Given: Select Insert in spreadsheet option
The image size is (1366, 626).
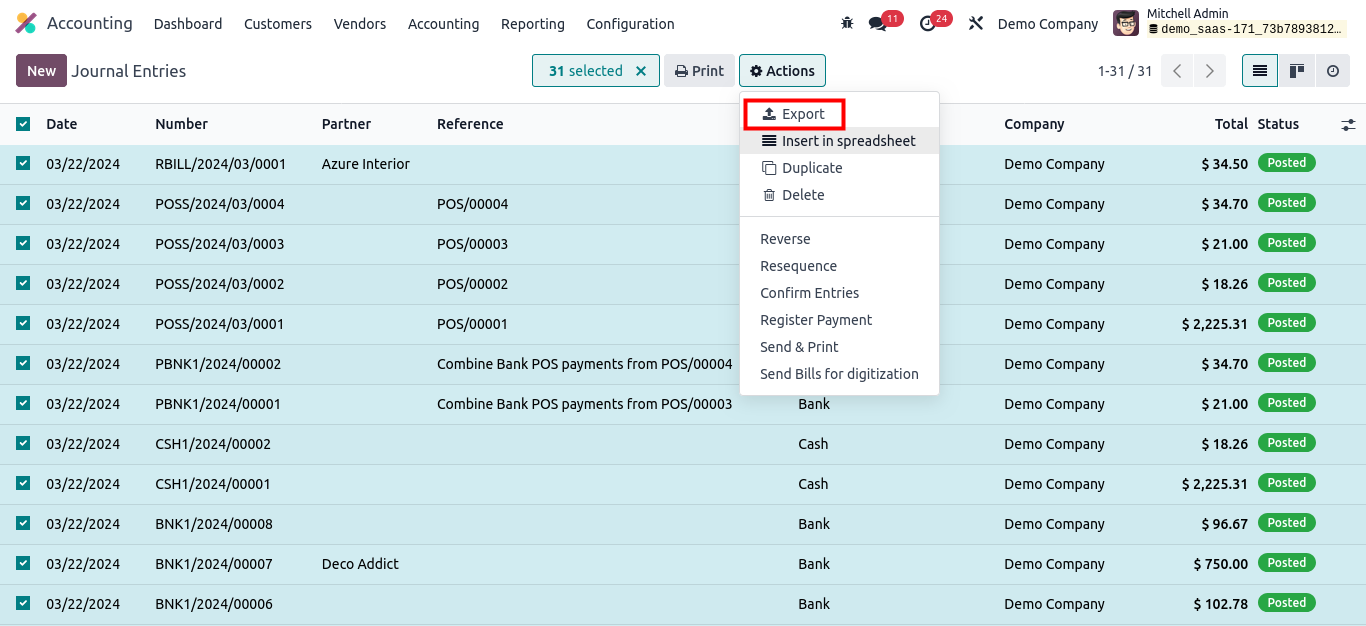Looking at the screenshot, I should coord(838,141).
